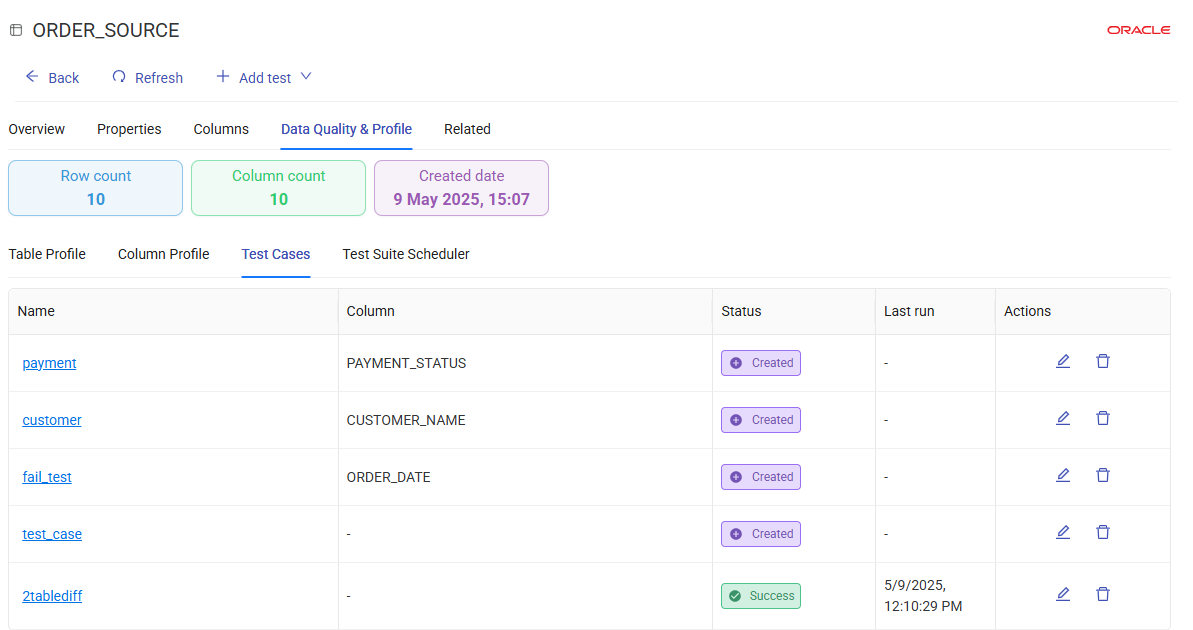
Task: Open the Test Suite Scheduler tab
Action: point(406,254)
